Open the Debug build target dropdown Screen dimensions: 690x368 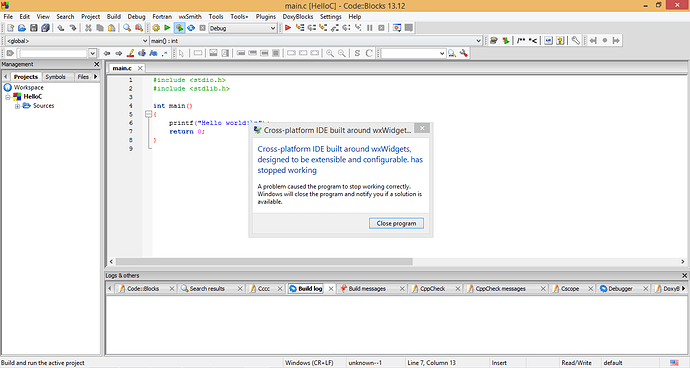(273, 28)
